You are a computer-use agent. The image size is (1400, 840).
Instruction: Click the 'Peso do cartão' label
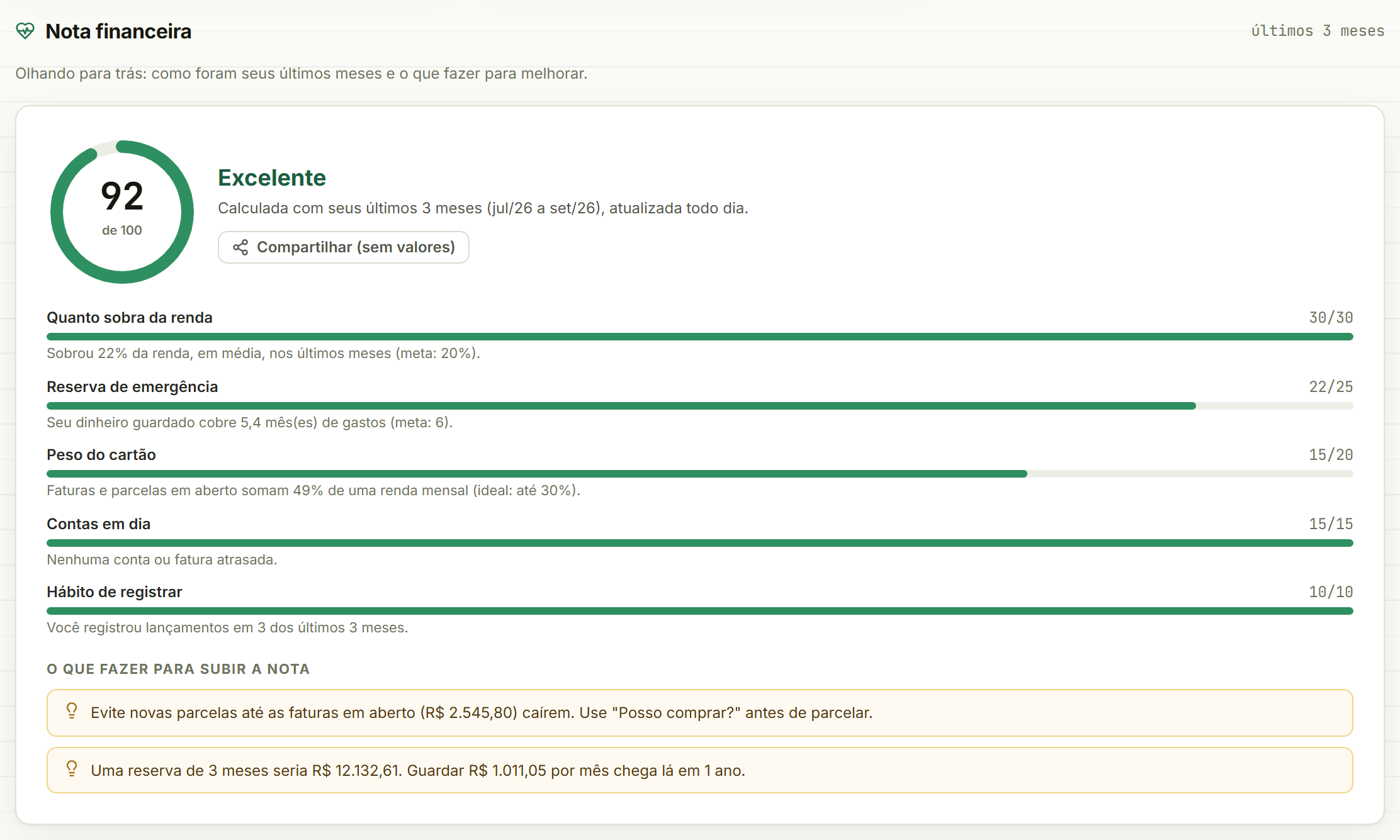(x=101, y=455)
